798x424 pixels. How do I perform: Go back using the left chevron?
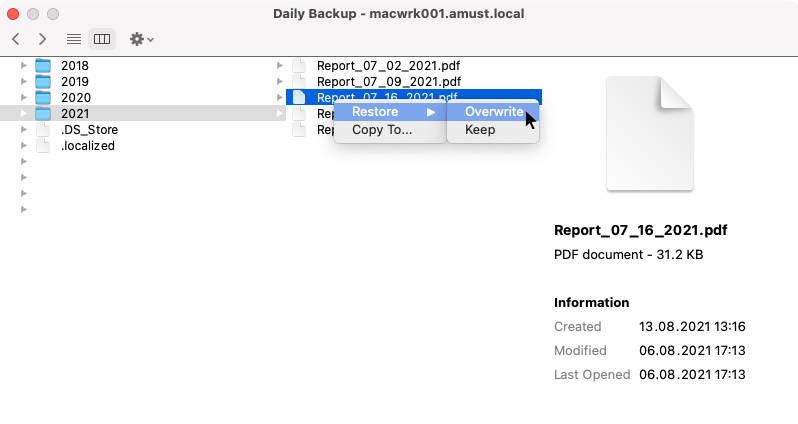point(17,39)
